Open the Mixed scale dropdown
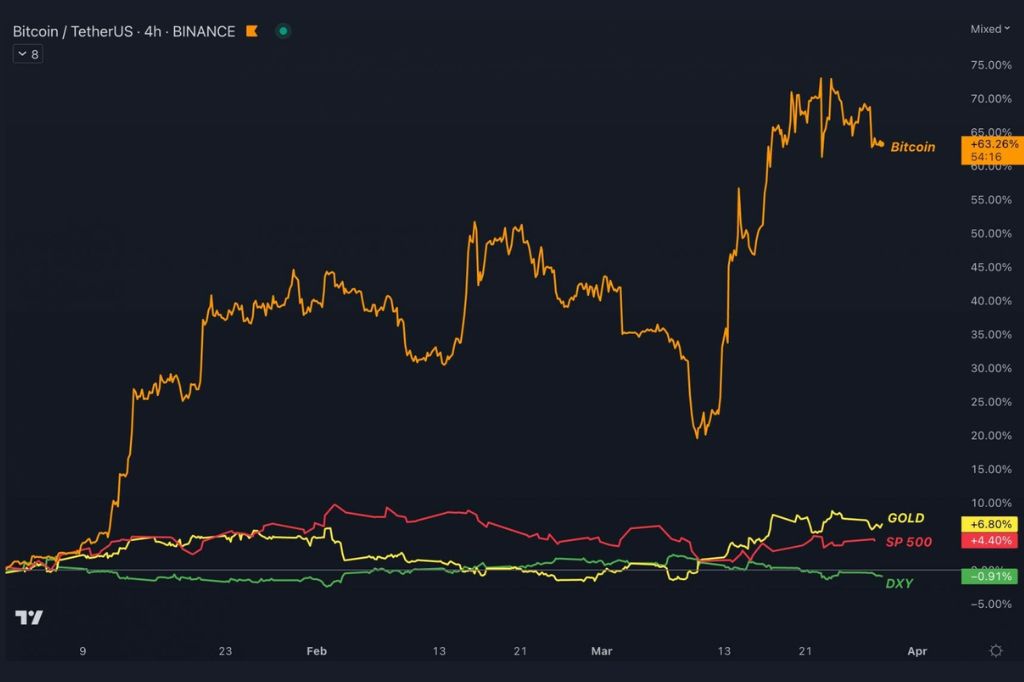Screen dimensions: 1024x682 [x=990, y=29]
